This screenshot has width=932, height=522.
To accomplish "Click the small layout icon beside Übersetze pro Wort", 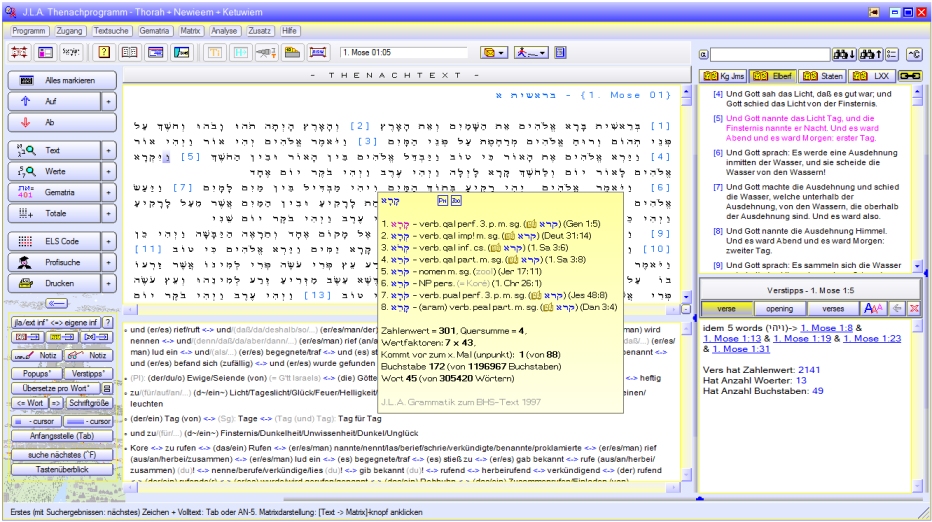I will (x=107, y=388).
